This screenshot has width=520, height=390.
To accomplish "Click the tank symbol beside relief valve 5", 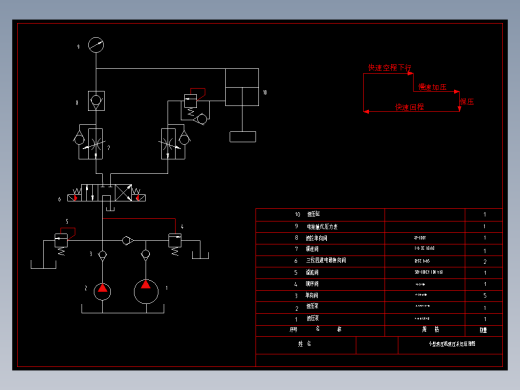I will tap(43, 264).
